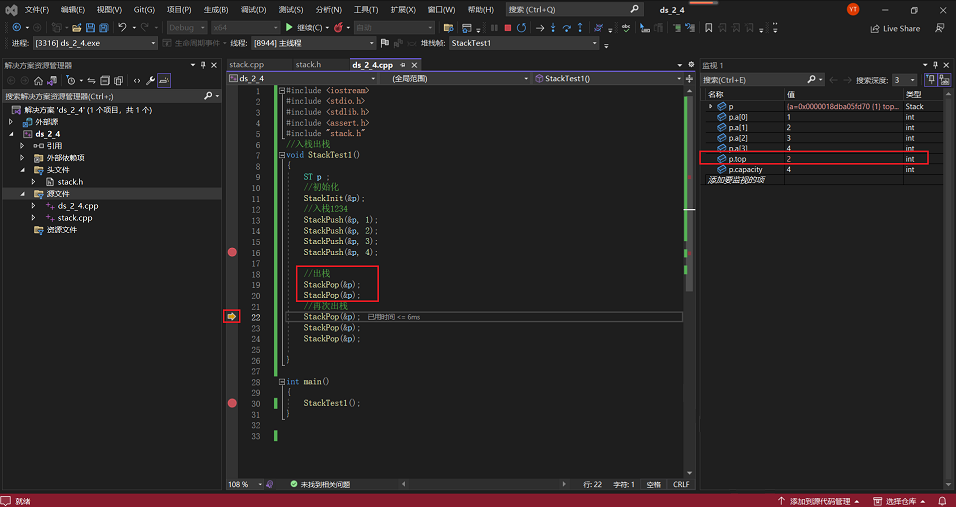Toggle the second watch view mode button

pos(945,80)
